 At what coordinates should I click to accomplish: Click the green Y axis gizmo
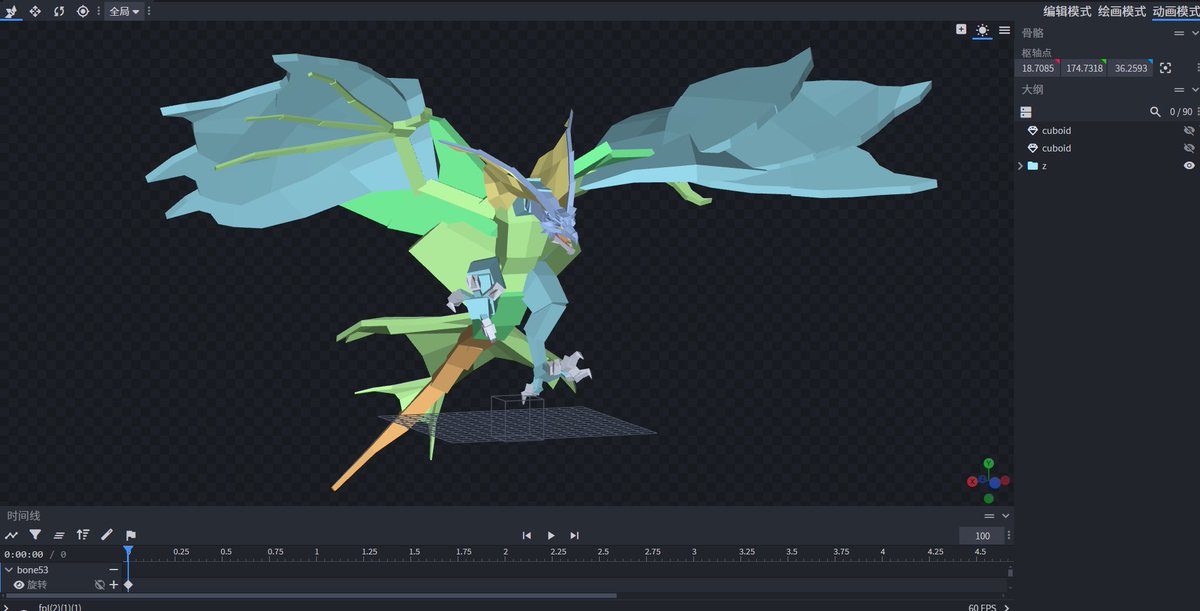coord(988,464)
